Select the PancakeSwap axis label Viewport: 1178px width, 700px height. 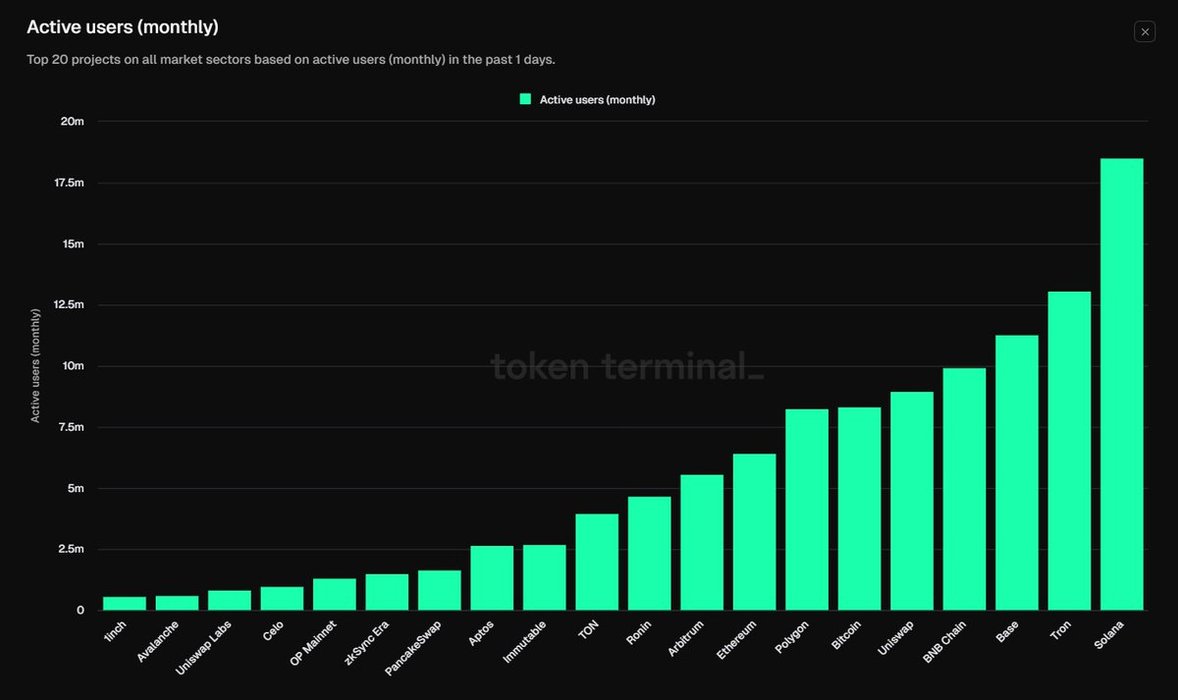point(413,648)
